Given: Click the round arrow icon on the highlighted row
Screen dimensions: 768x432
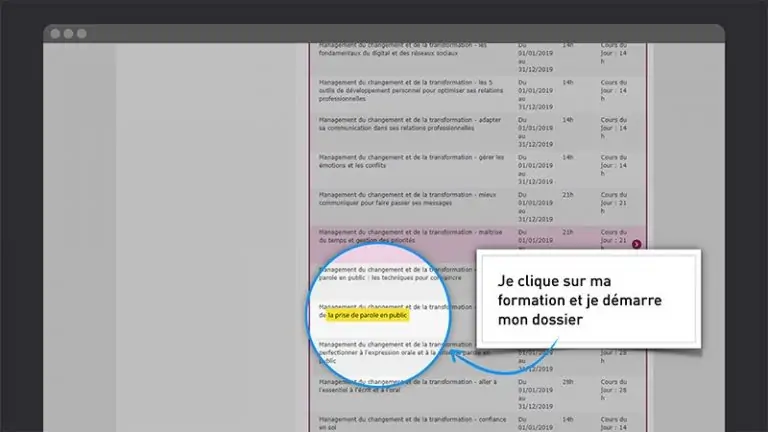Looking at the screenshot, I should (636, 244).
